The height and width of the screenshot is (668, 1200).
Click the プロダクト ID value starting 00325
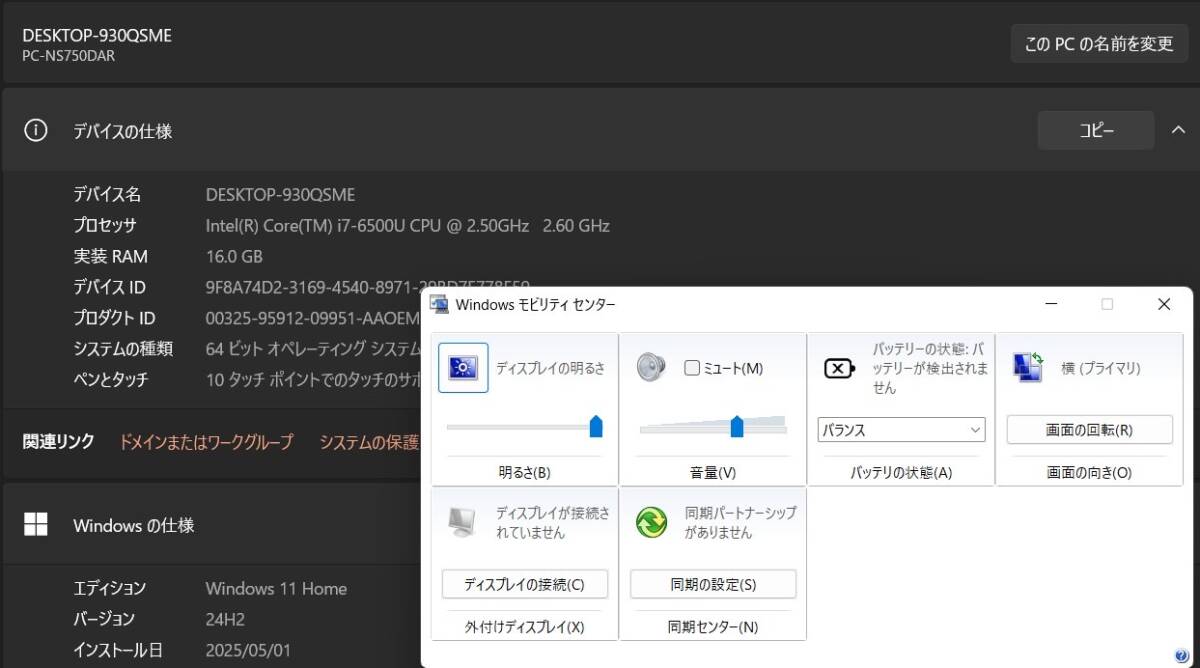tap(313, 318)
